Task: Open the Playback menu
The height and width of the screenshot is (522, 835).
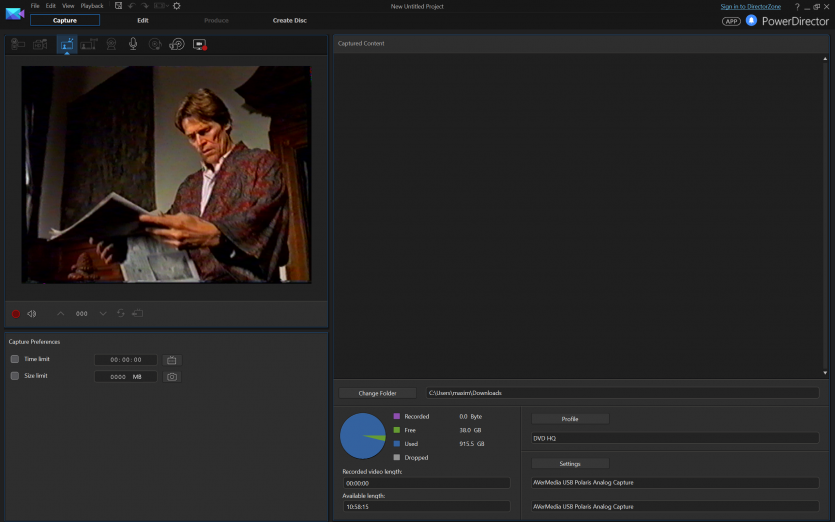Action: point(92,6)
